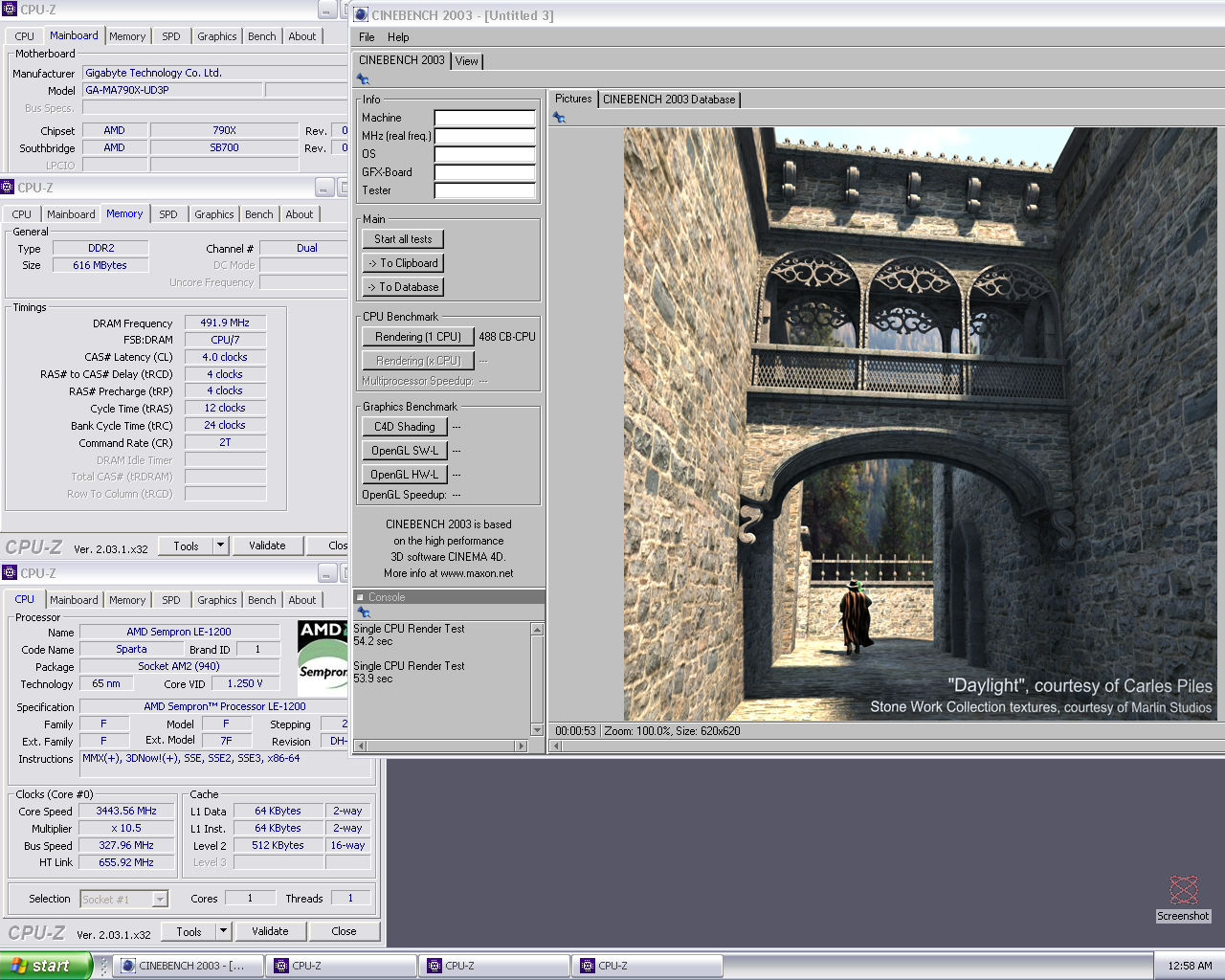
Task: Open About tab in bottom CPU-Z window
Action: [302, 600]
